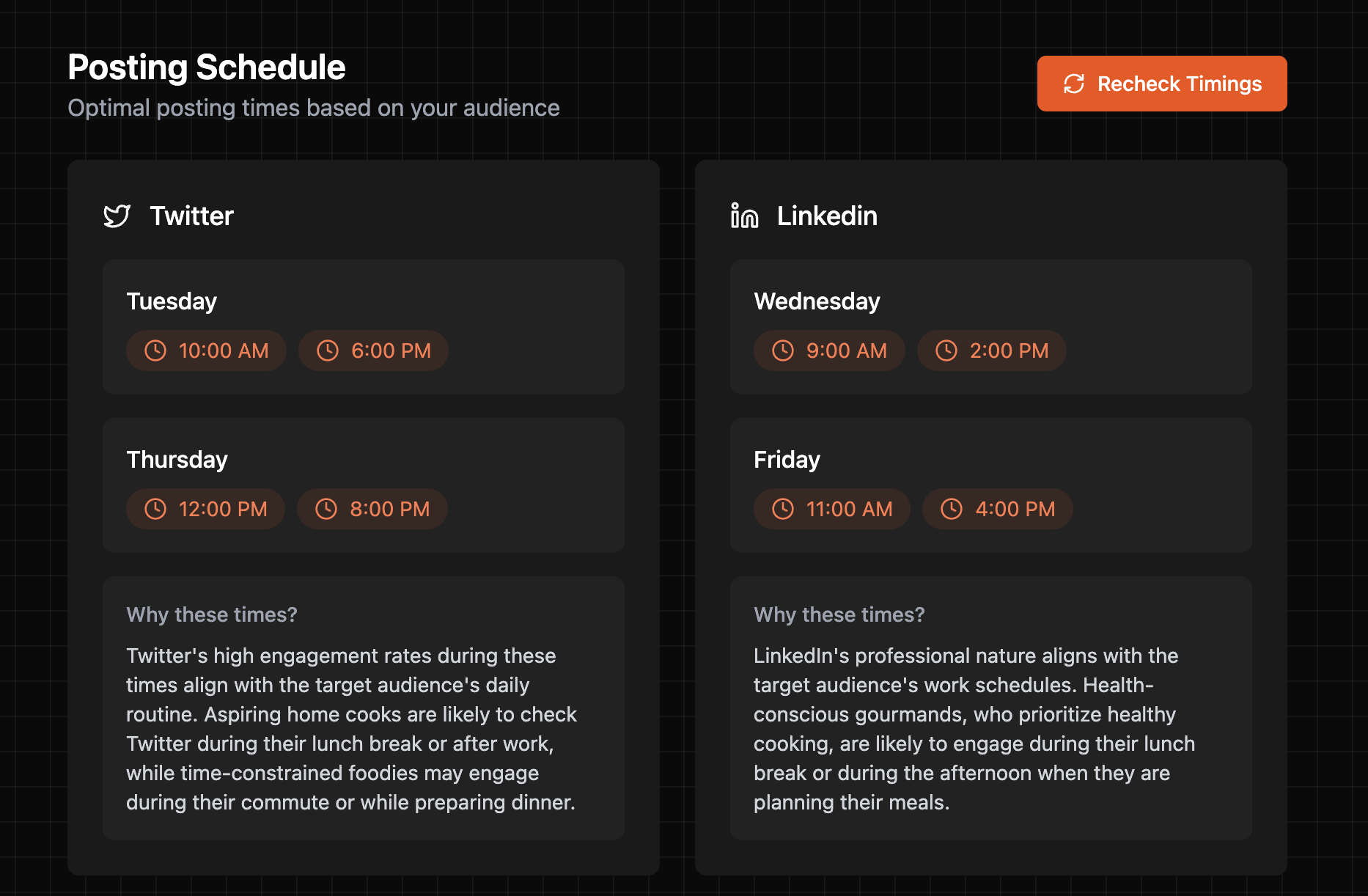Select the Tuesday 6:00 PM time chip

point(373,350)
